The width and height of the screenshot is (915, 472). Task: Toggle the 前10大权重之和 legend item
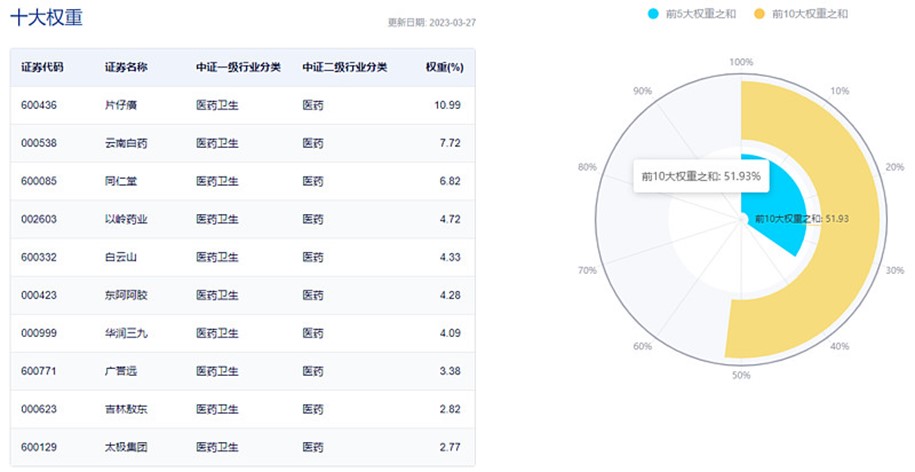(801, 13)
